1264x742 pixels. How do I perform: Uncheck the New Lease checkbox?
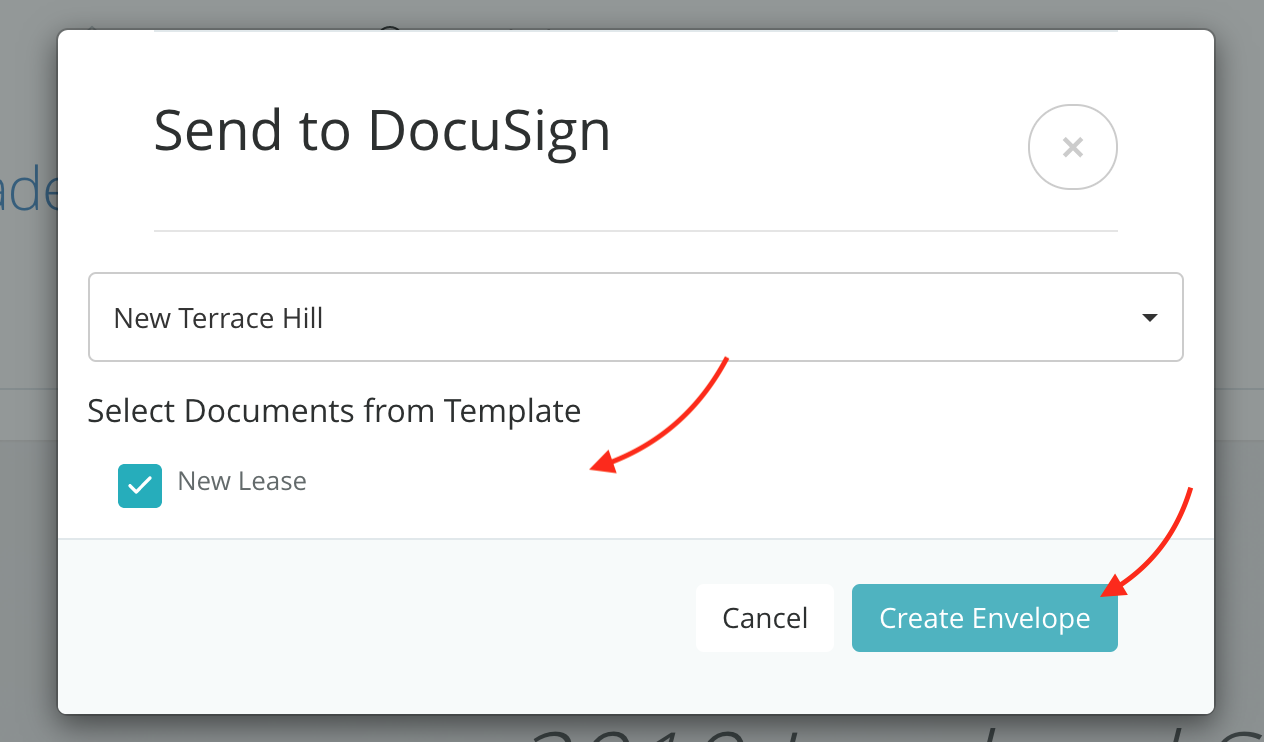tap(140, 486)
